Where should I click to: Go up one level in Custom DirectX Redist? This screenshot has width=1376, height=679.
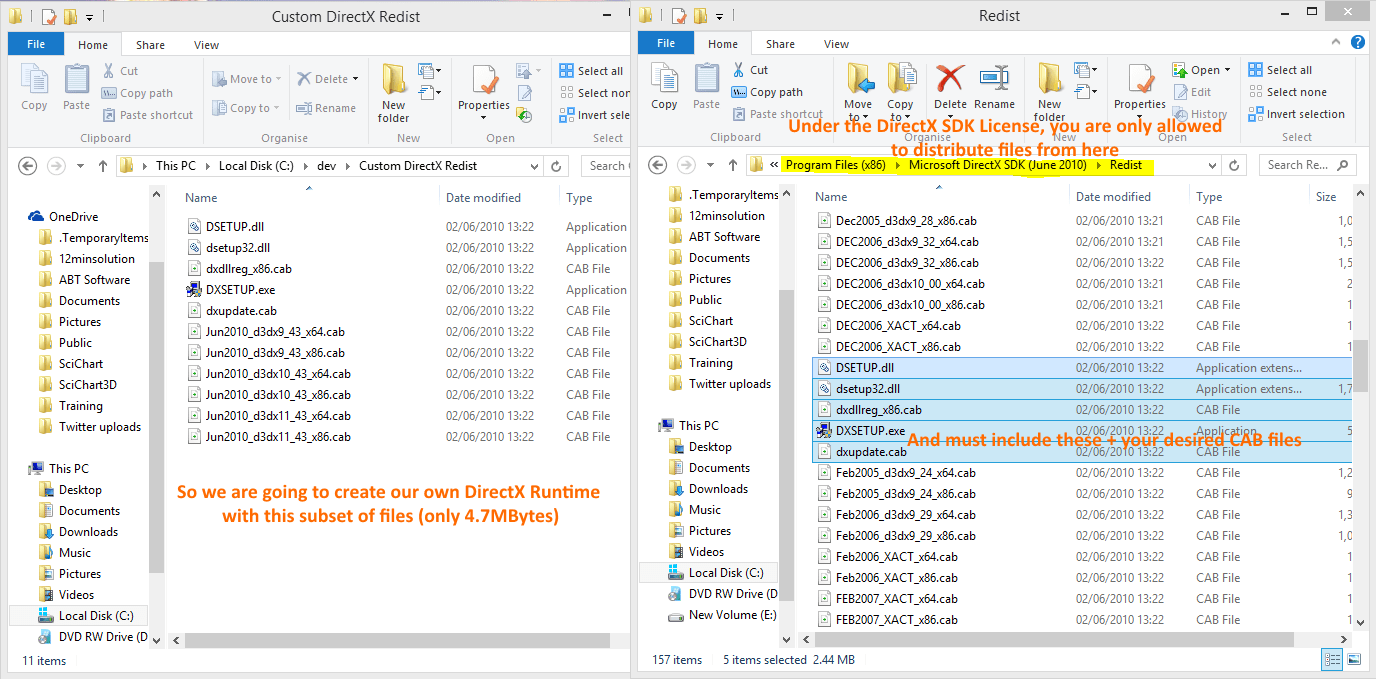pos(102,166)
